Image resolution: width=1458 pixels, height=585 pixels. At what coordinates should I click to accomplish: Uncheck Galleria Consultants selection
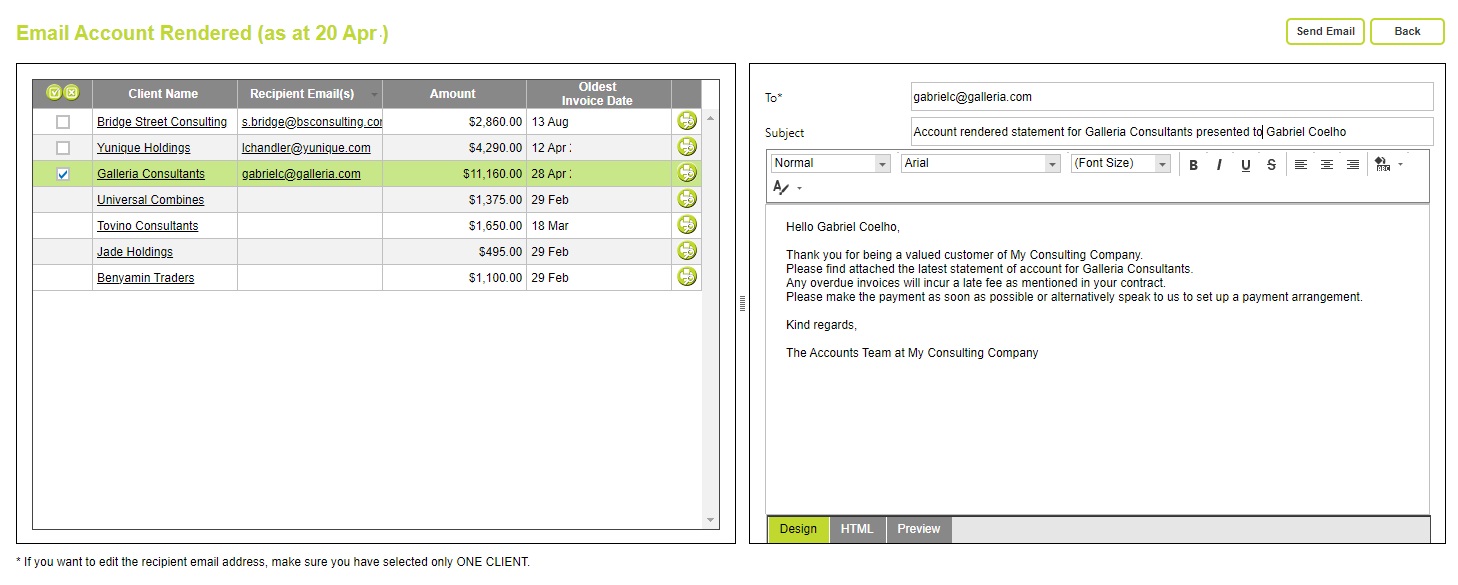coord(62,172)
